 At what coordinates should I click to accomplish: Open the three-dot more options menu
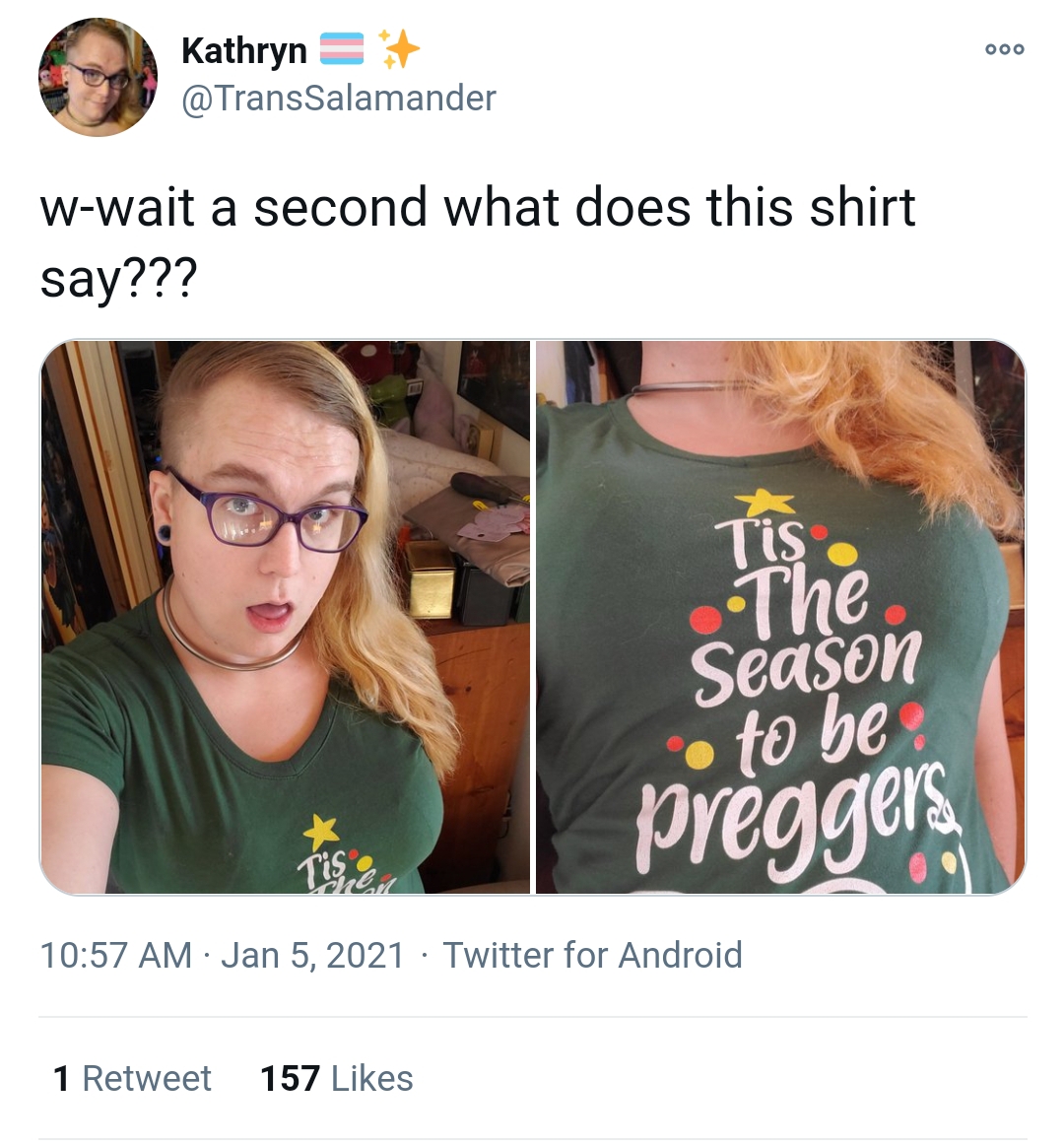point(1004,49)
